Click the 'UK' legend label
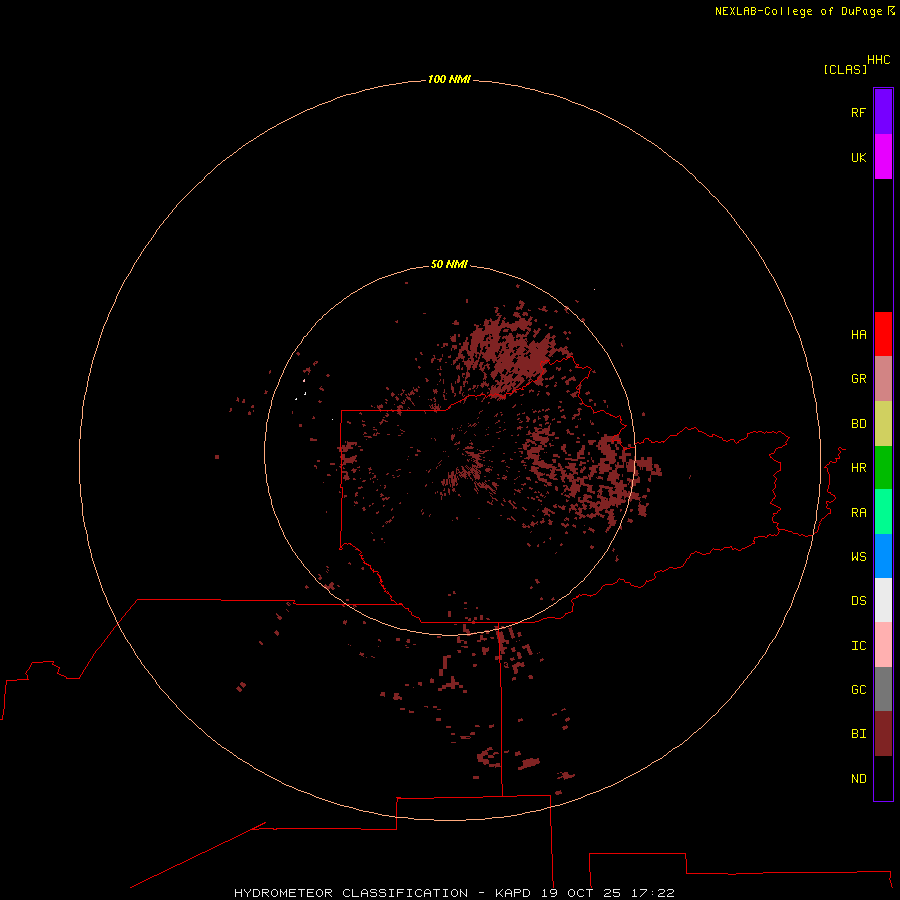This screenshot has height=900, width=900. pos(858,157)
